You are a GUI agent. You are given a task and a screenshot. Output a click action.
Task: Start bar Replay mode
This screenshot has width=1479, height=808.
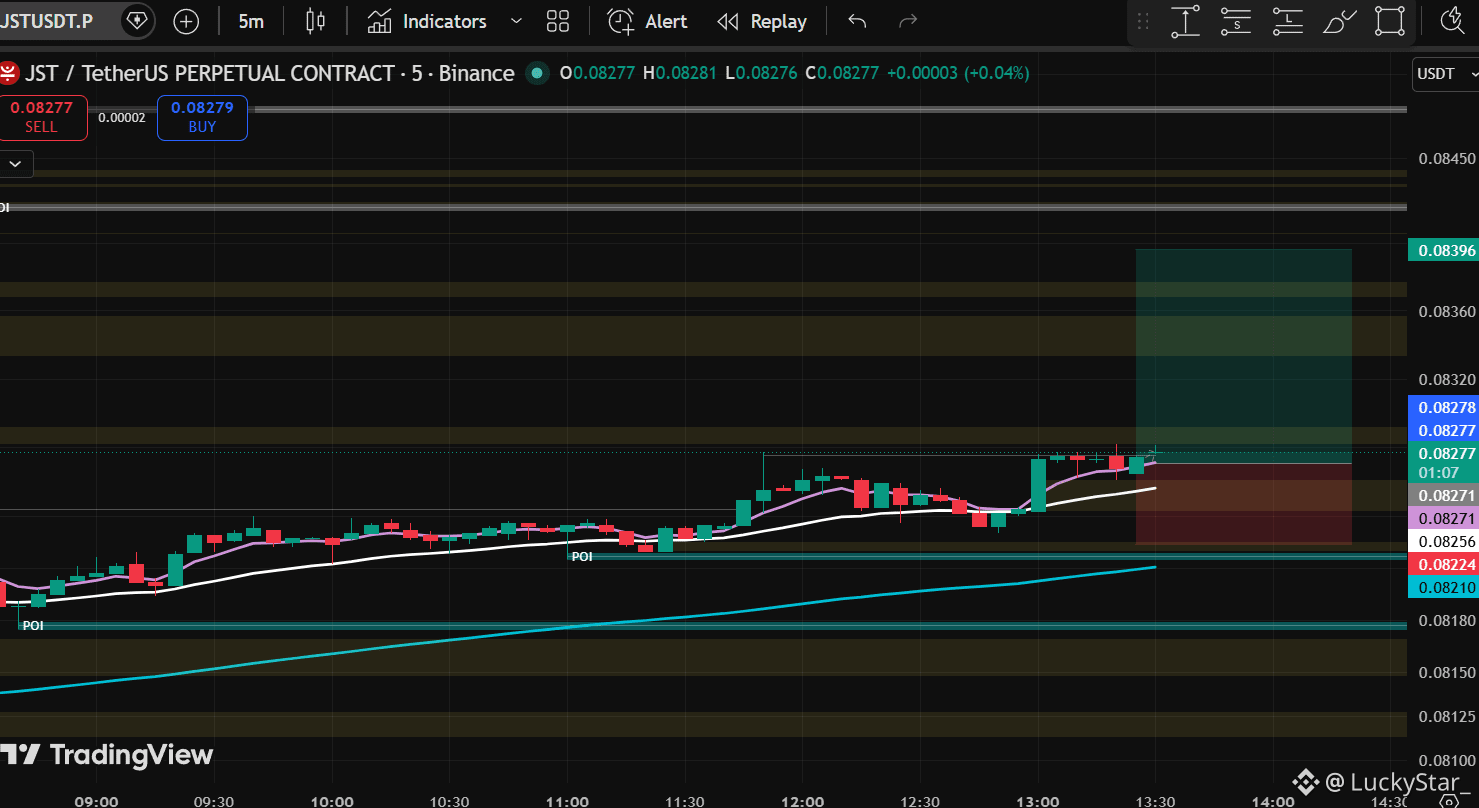pos(762,21)
